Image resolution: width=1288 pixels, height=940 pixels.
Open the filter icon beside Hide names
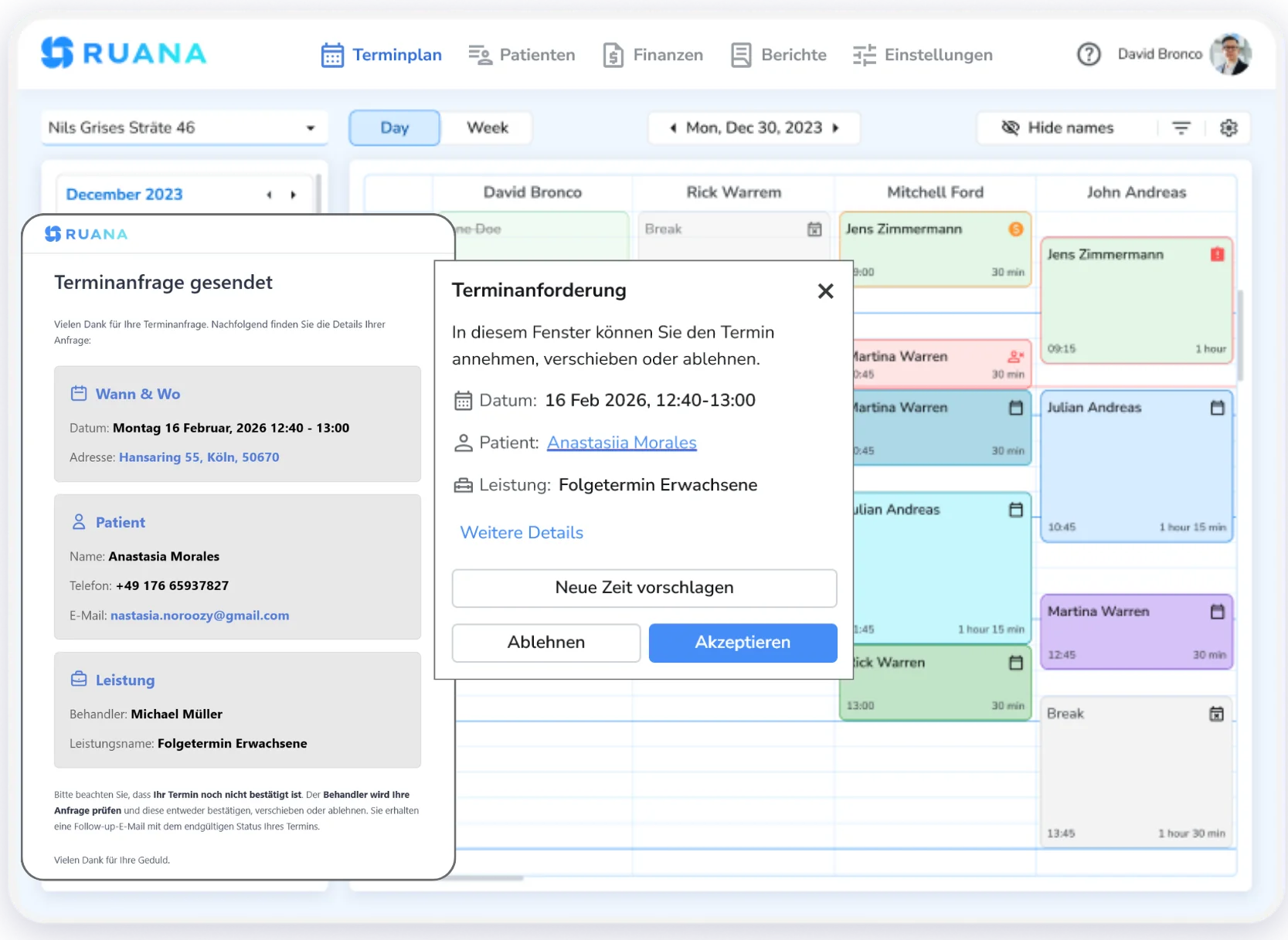click(x=1181, y=127)
